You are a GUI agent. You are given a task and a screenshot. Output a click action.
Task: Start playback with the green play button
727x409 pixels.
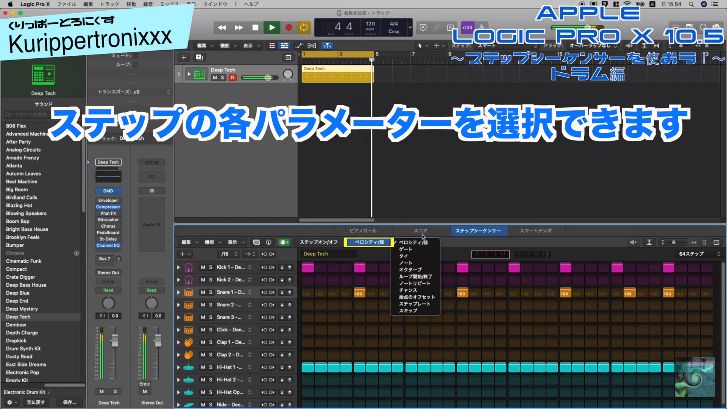point(272,27)
